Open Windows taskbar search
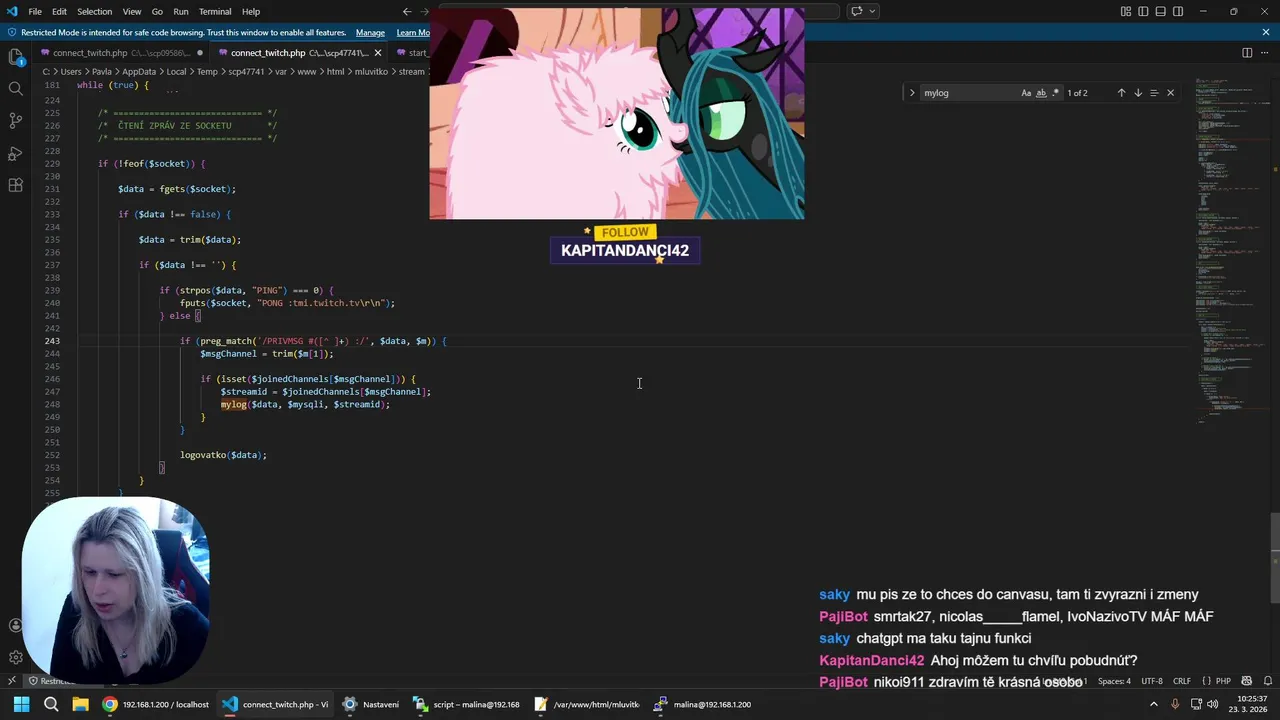Image resolution: width=1280 pixels, height=720 pixels. click(x=51, y=704)
